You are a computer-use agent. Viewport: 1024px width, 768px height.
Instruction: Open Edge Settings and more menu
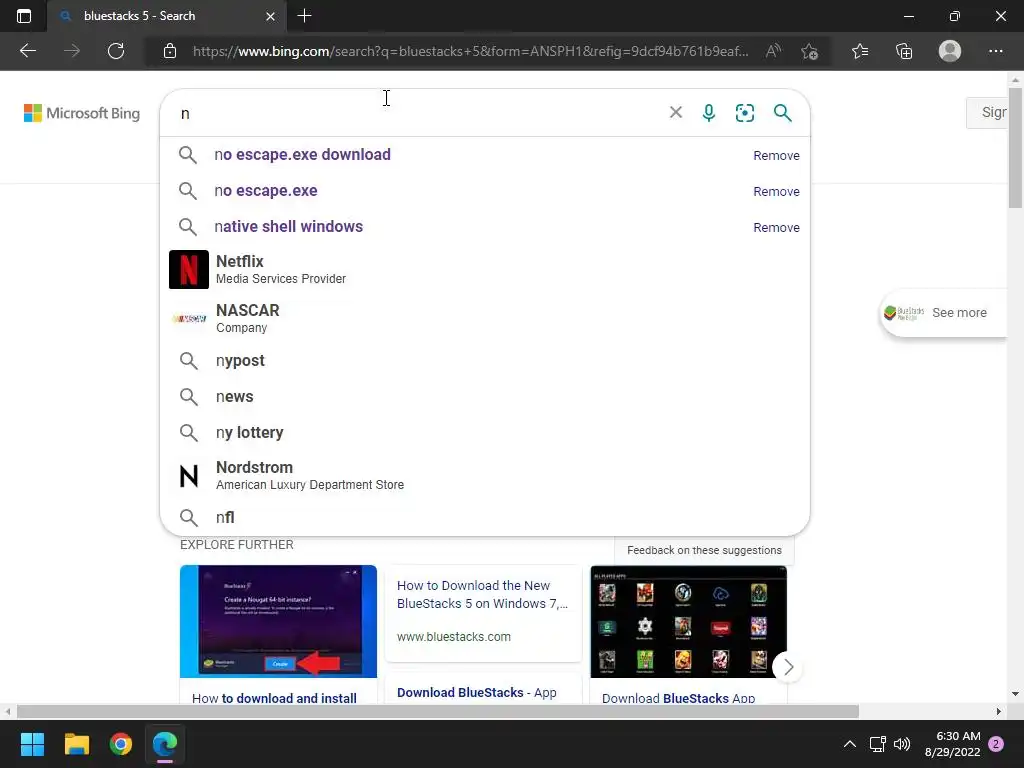point(996,51)
